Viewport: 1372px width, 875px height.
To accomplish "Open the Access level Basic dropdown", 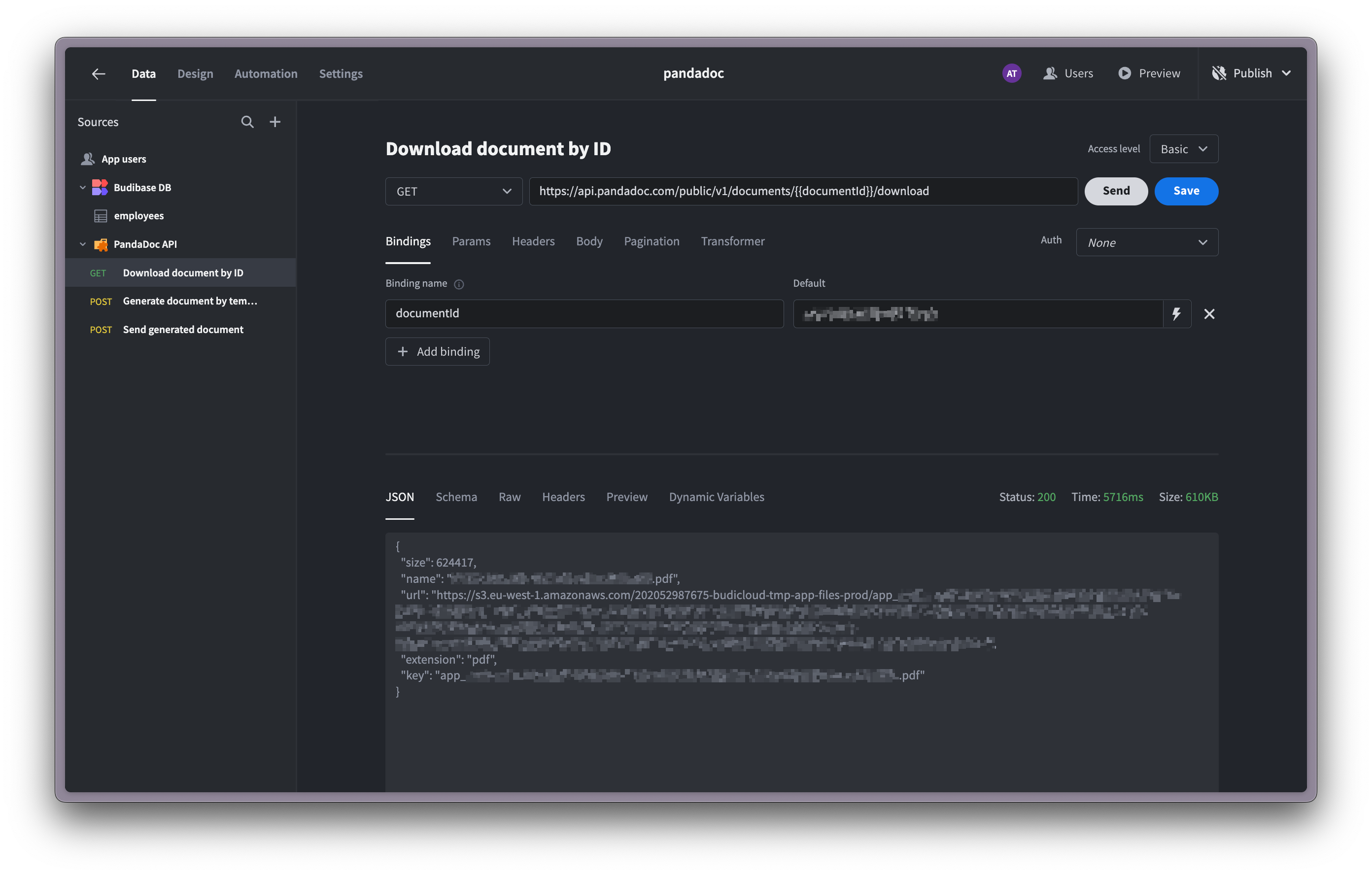I will coord(1183,149).
